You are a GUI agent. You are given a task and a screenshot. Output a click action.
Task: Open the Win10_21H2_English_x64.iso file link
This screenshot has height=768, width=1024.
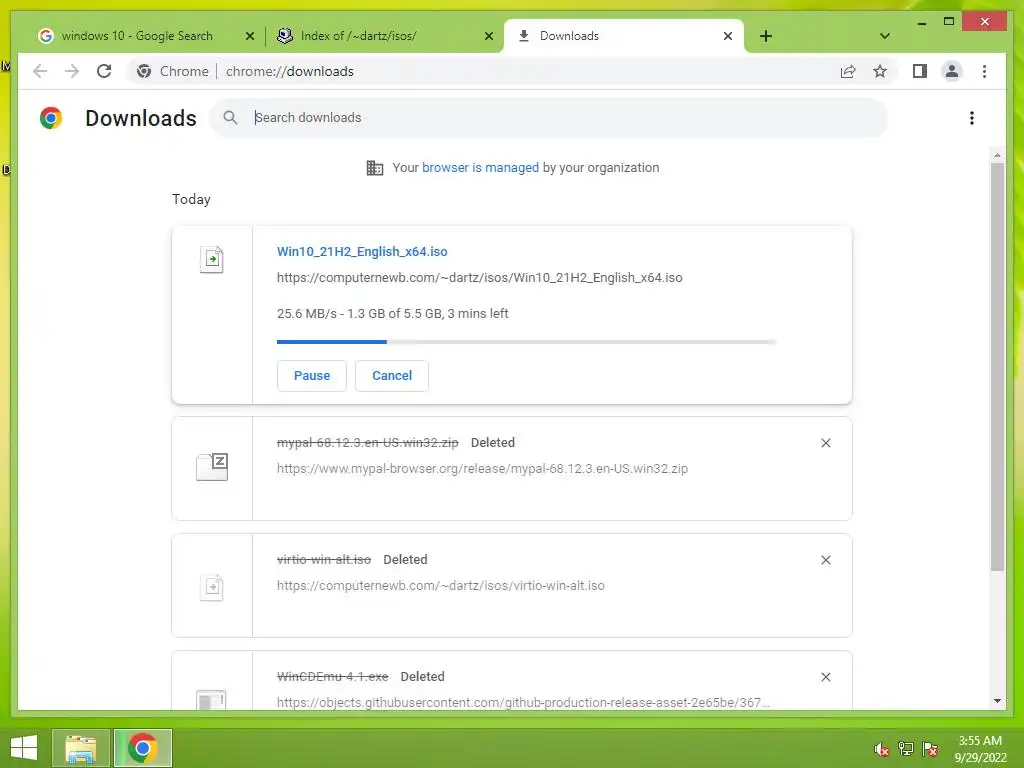tap(362, 251)
